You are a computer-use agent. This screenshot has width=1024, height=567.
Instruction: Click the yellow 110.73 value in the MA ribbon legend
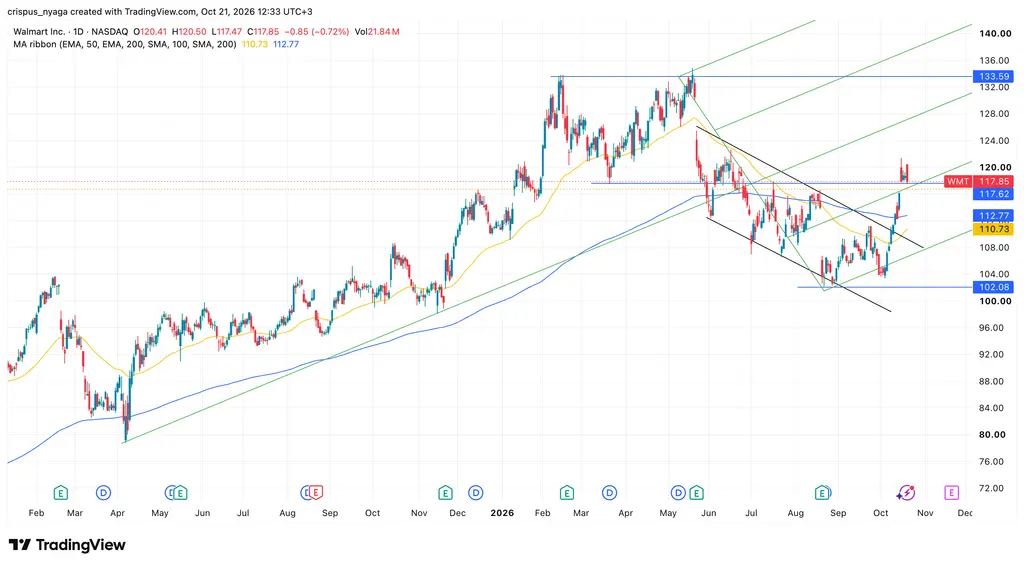tap(255, 44)
